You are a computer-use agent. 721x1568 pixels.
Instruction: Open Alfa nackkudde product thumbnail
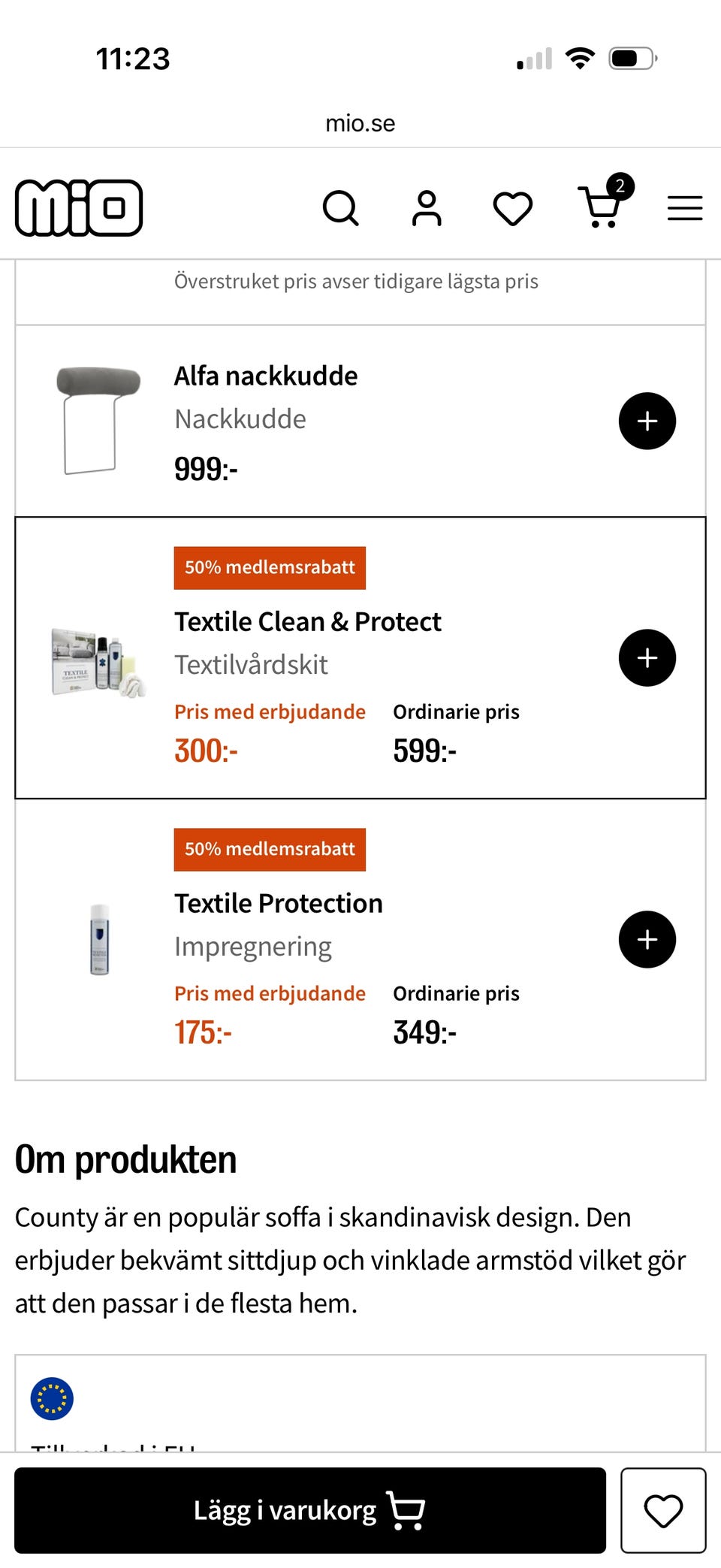98,420
